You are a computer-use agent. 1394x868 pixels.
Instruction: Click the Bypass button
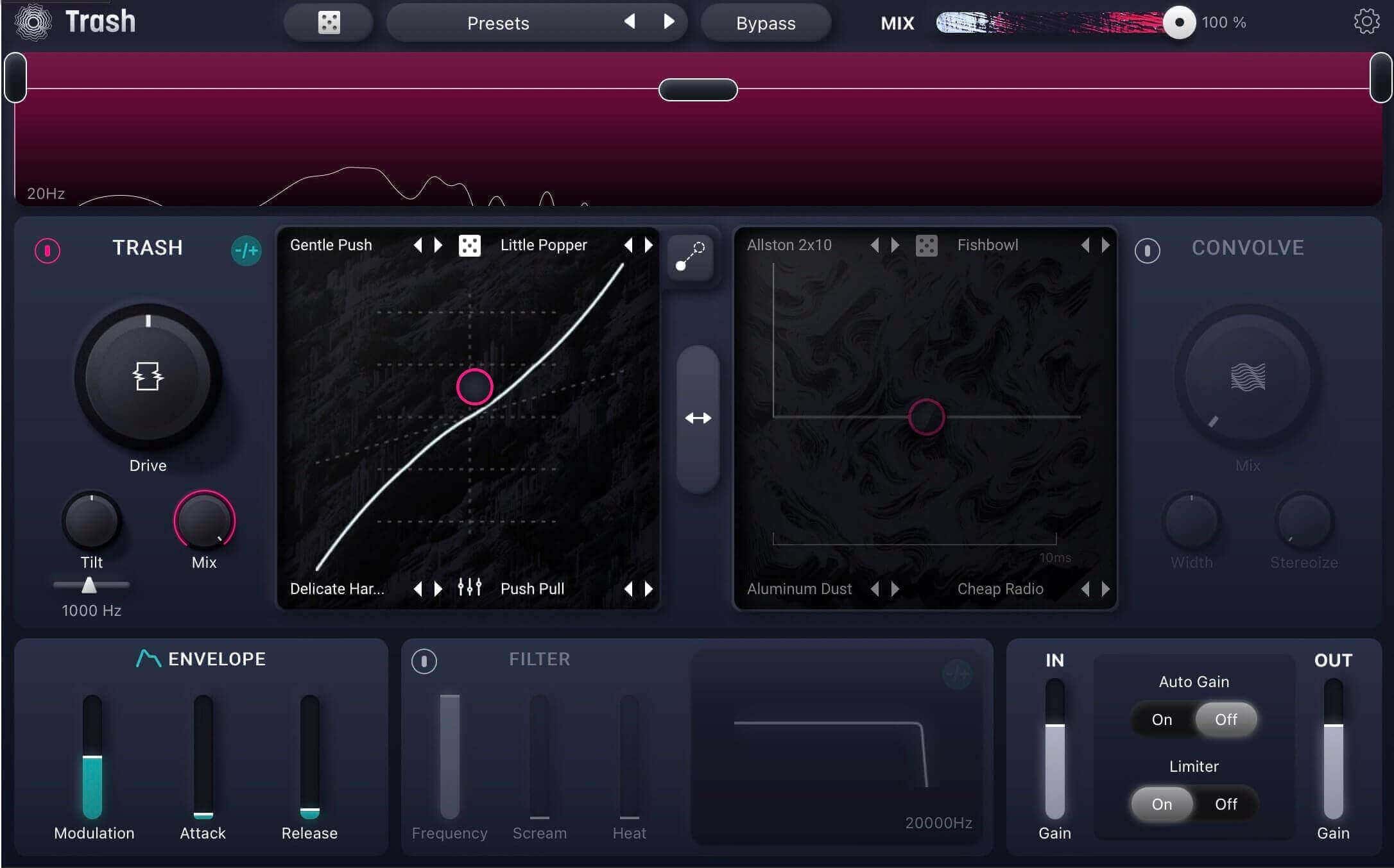click(x=766, y=23)
